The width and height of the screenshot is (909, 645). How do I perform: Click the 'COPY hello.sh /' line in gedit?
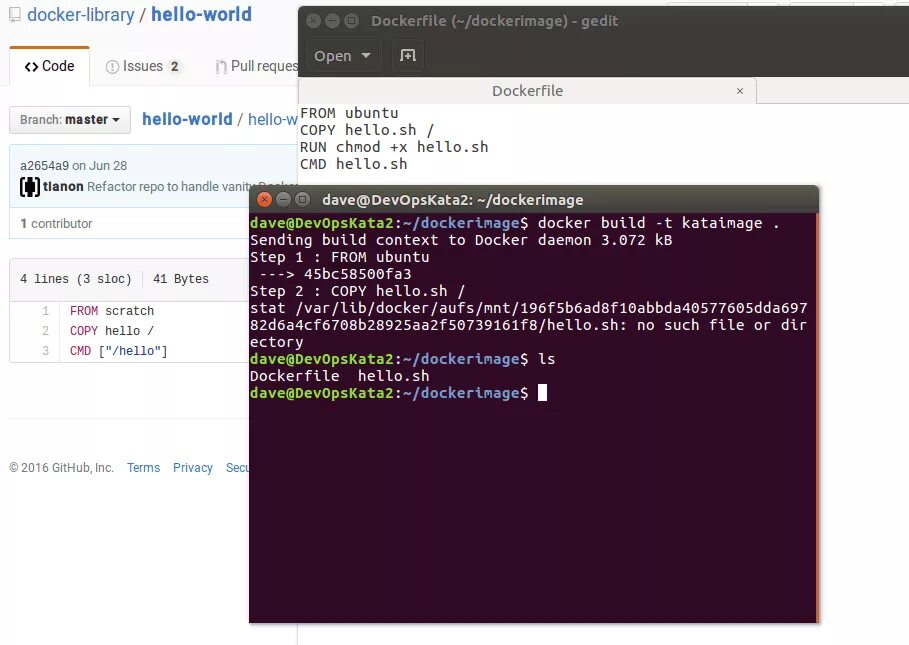point(366,130)
